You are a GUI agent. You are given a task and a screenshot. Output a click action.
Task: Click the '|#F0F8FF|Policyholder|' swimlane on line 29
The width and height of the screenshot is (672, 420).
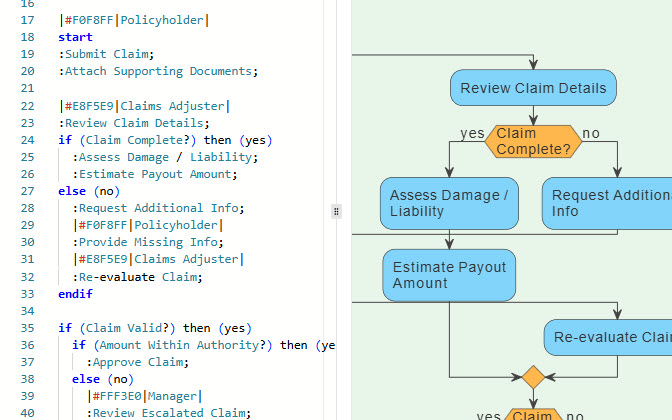coord(148,225)
